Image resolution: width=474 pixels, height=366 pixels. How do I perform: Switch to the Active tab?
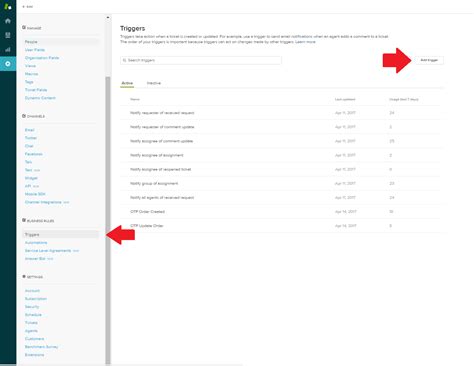coord(127,83)
